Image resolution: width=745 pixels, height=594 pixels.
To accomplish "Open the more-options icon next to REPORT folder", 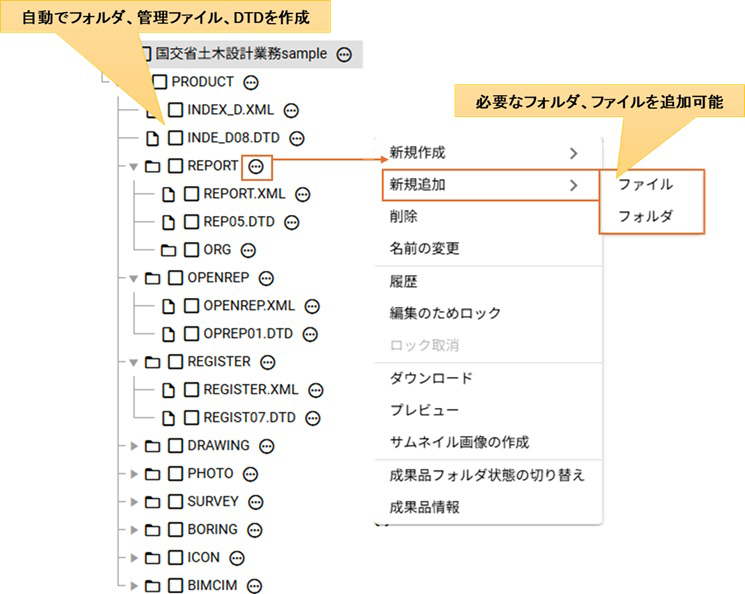I will click(257, 166).
